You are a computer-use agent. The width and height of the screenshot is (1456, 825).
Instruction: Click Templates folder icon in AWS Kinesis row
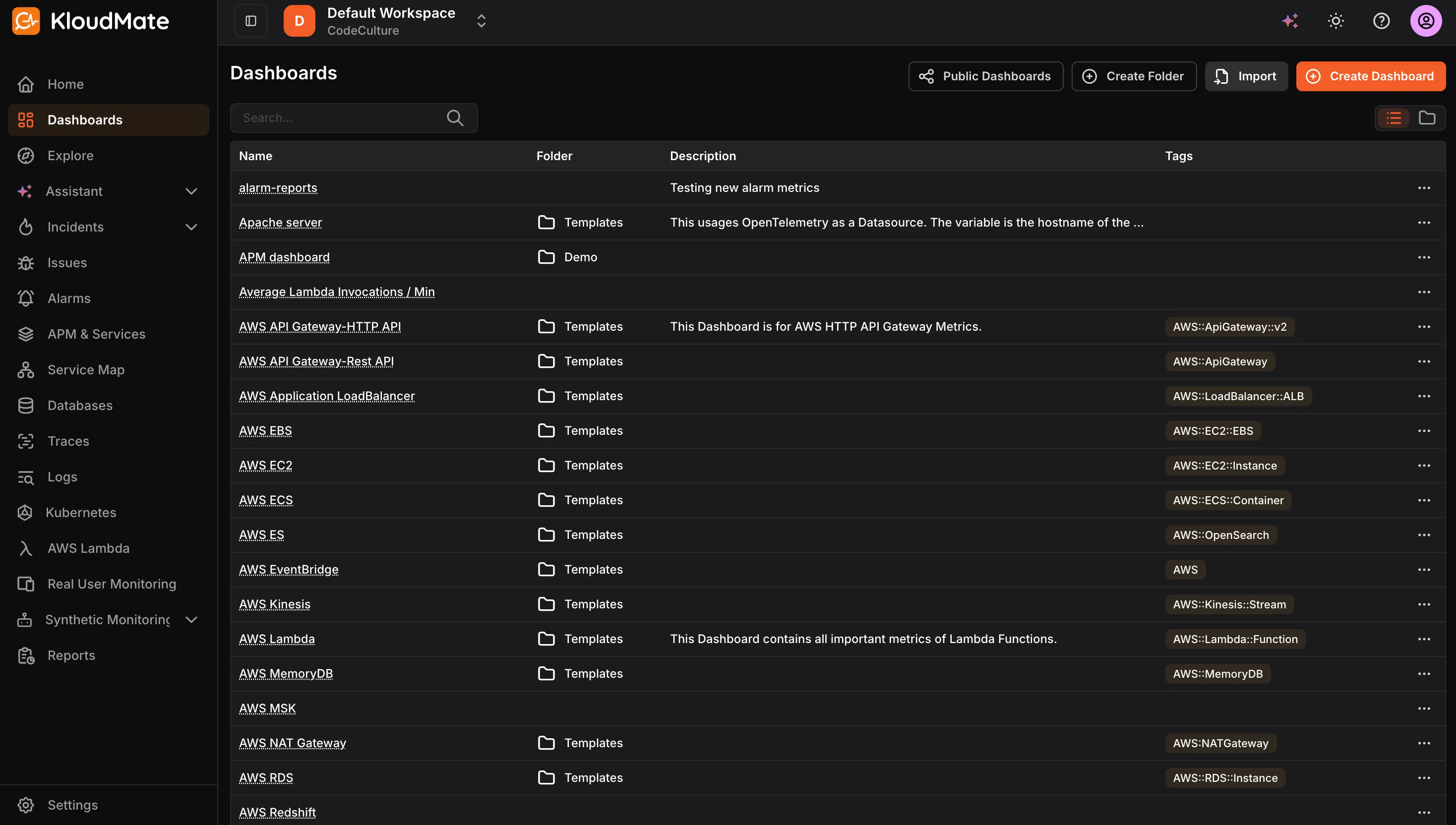pos(546,604)
